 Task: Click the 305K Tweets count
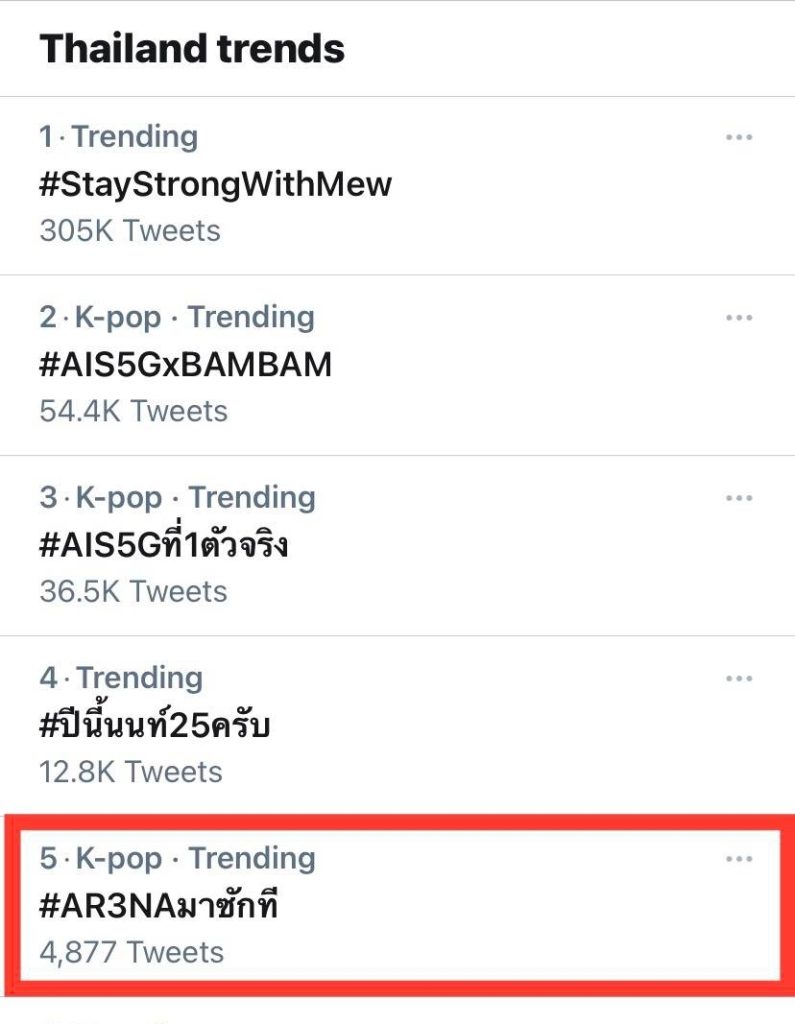[129, 231]
